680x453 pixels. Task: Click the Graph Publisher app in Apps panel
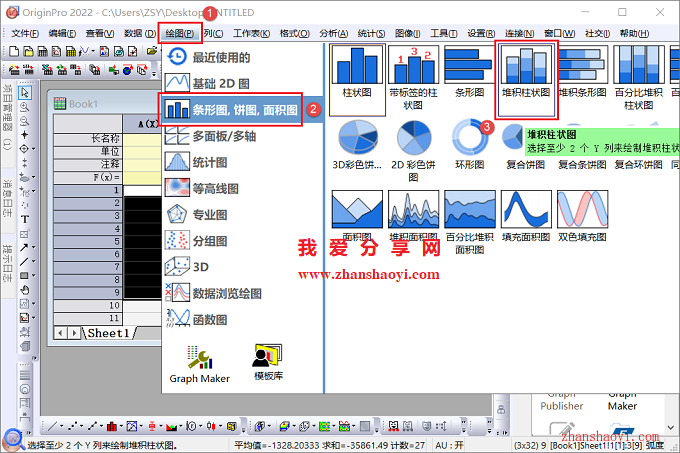pos(562,401)
